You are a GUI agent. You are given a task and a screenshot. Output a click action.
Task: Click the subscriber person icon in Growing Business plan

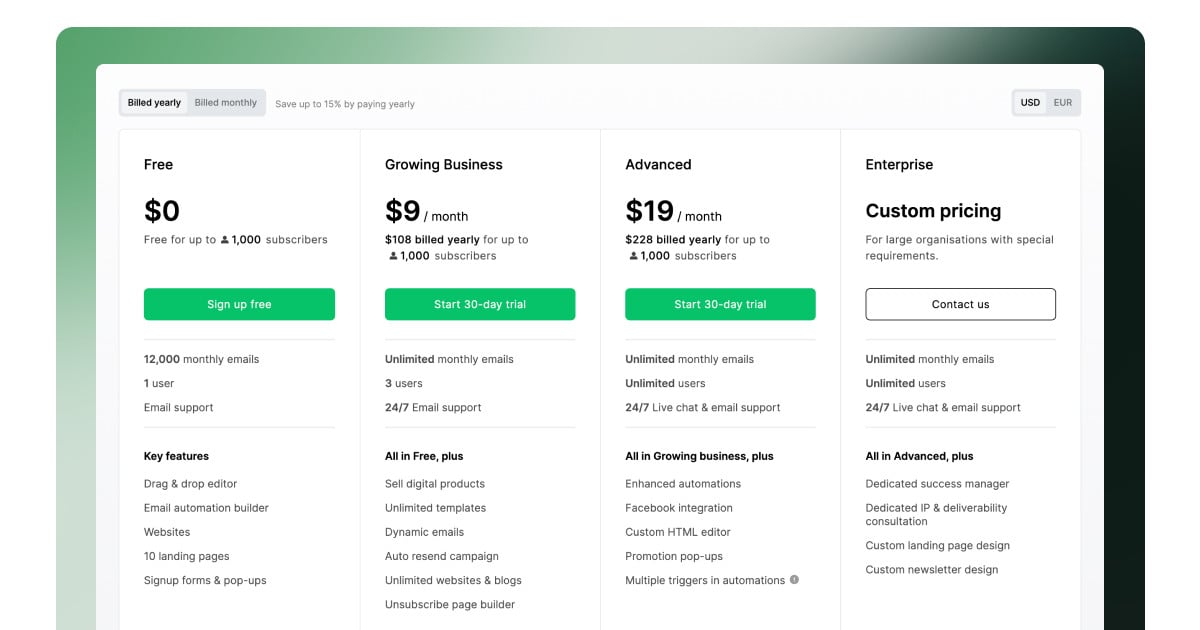click(x=393, y=256)
